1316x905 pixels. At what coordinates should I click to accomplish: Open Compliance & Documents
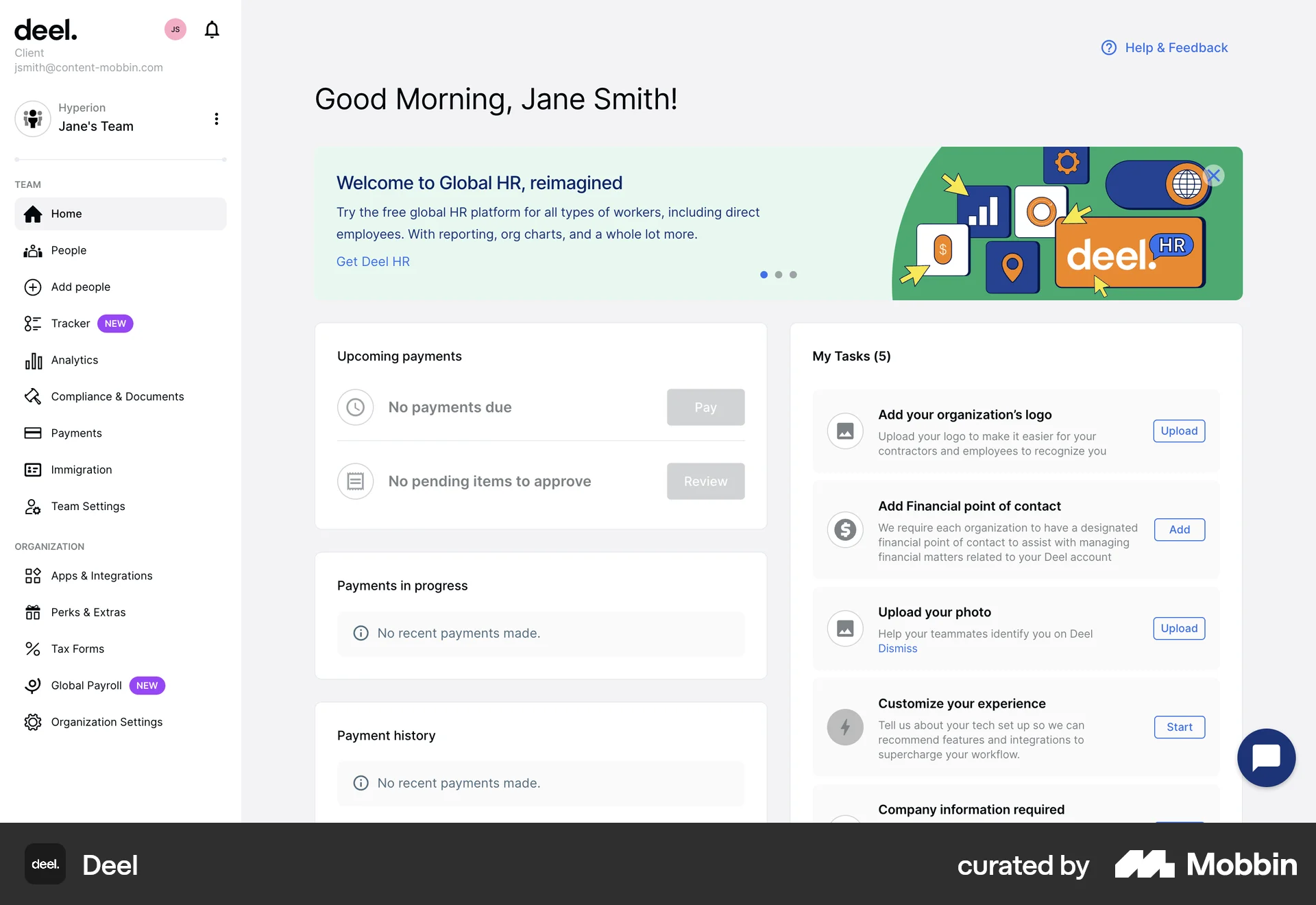click(117, 396)
